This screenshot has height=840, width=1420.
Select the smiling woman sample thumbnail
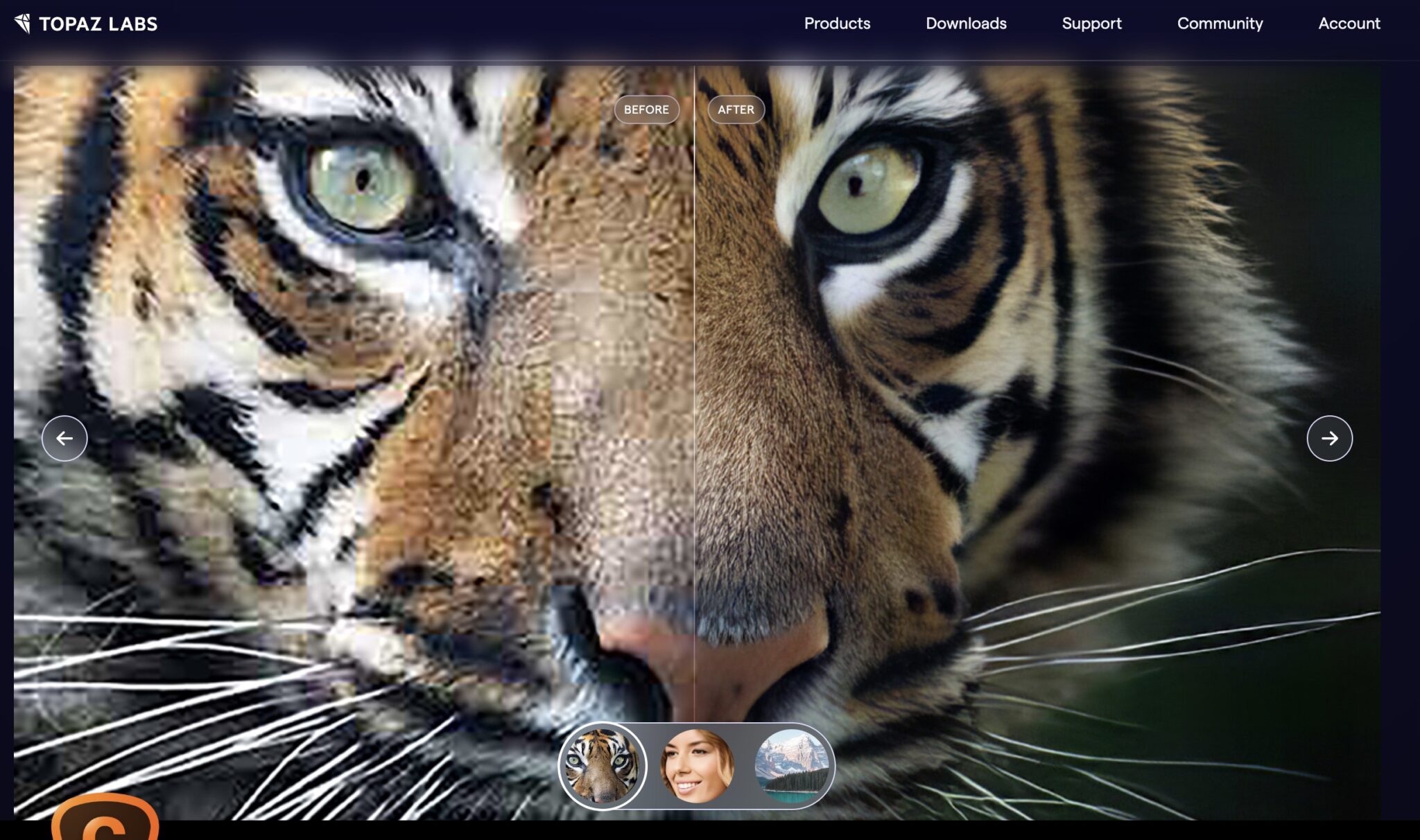click(696, 766)
